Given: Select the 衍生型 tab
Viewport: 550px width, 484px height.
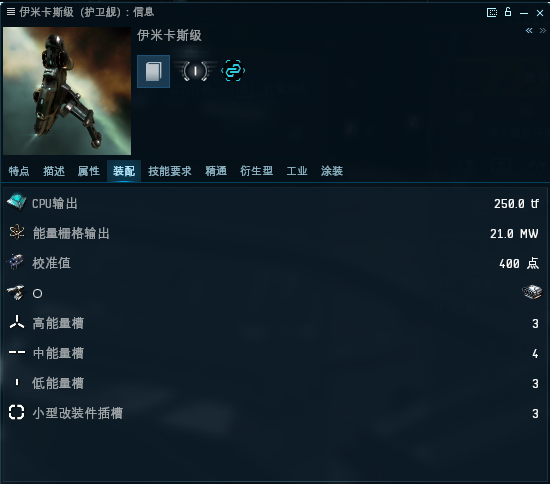Looking at the screenshot, I should coord(256,171).
